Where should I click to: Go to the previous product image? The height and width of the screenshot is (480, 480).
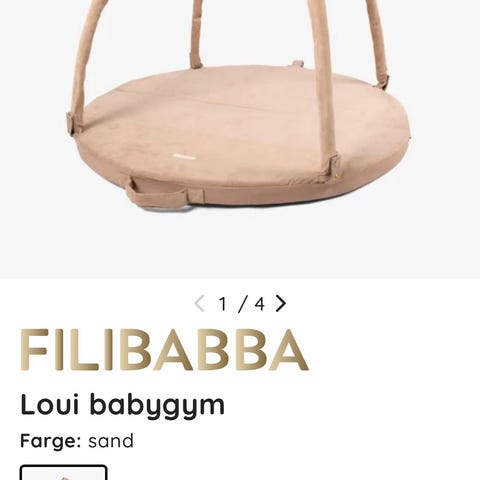(199, 303)
